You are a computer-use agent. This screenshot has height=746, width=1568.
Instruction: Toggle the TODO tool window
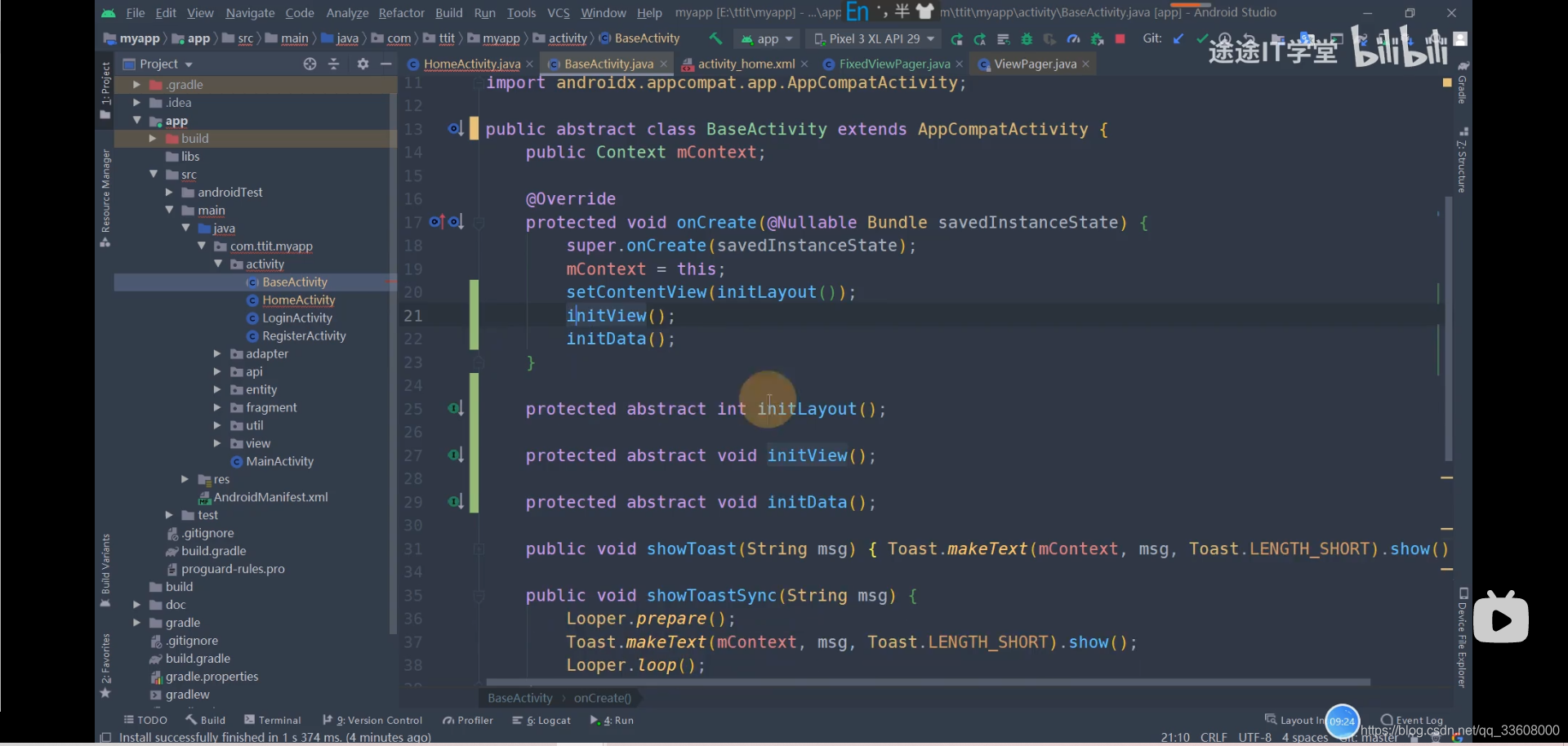[x=145, y=720]
